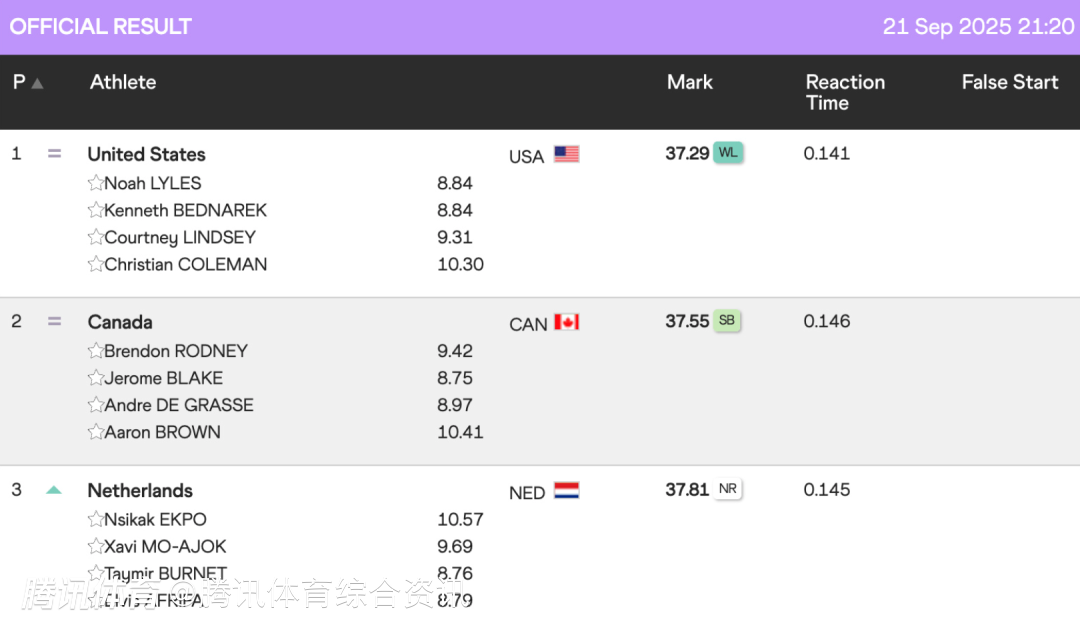Toggle favorite star for Jerome BLAKE
Image resolution: width=1080 pixels, height=629 pixels.
pyautogui.click(x=96, y=378)
